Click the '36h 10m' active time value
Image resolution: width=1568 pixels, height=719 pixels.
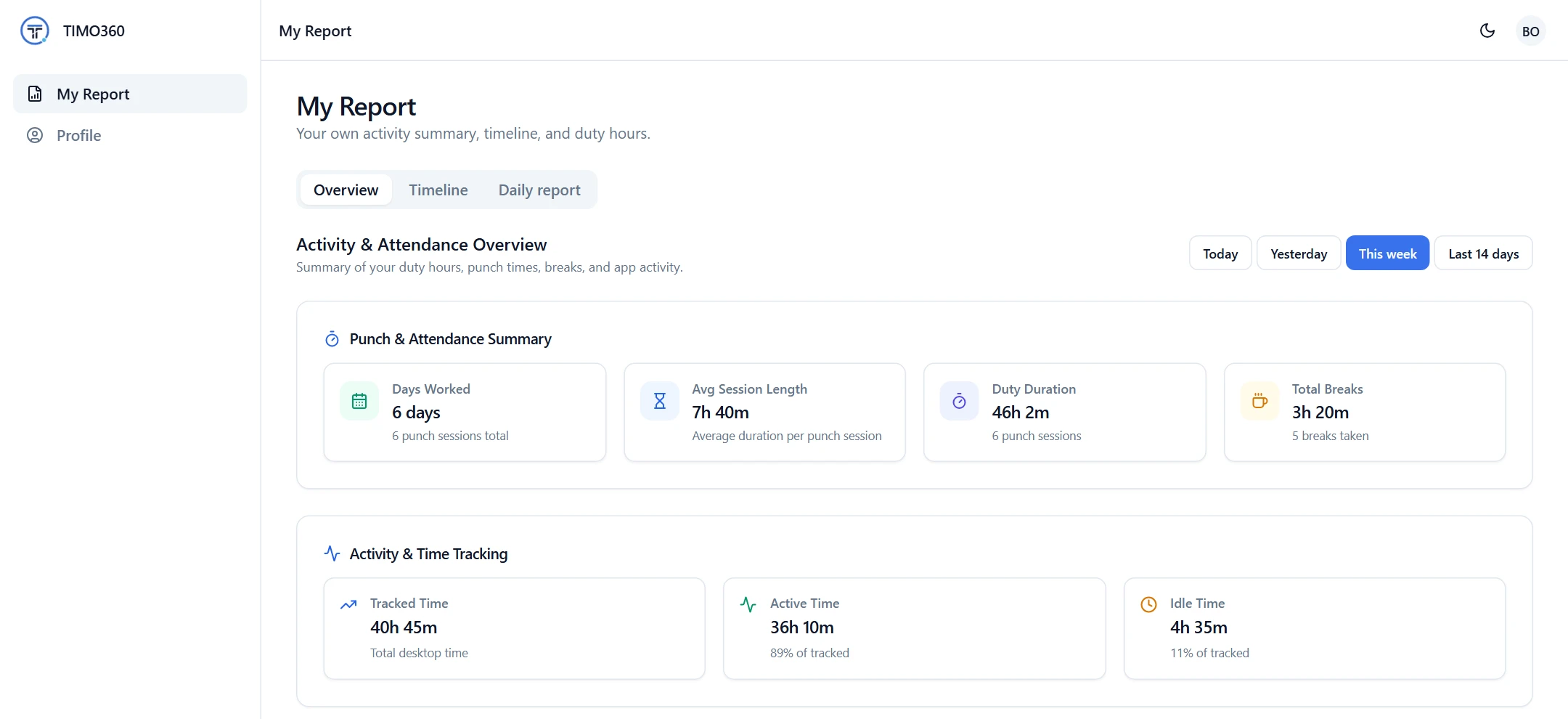click(x=802, y=627)
